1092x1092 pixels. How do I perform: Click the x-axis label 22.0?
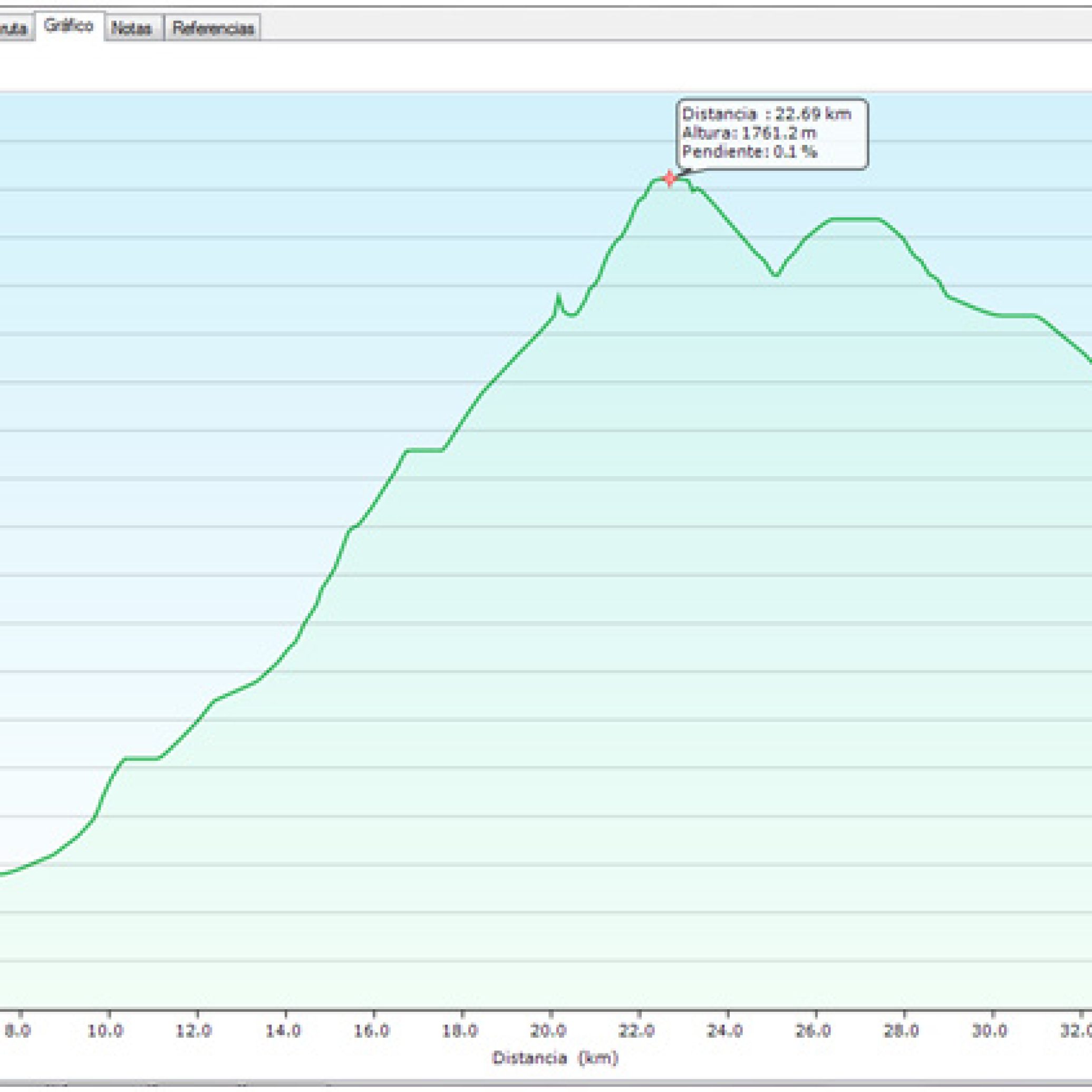637,1030
